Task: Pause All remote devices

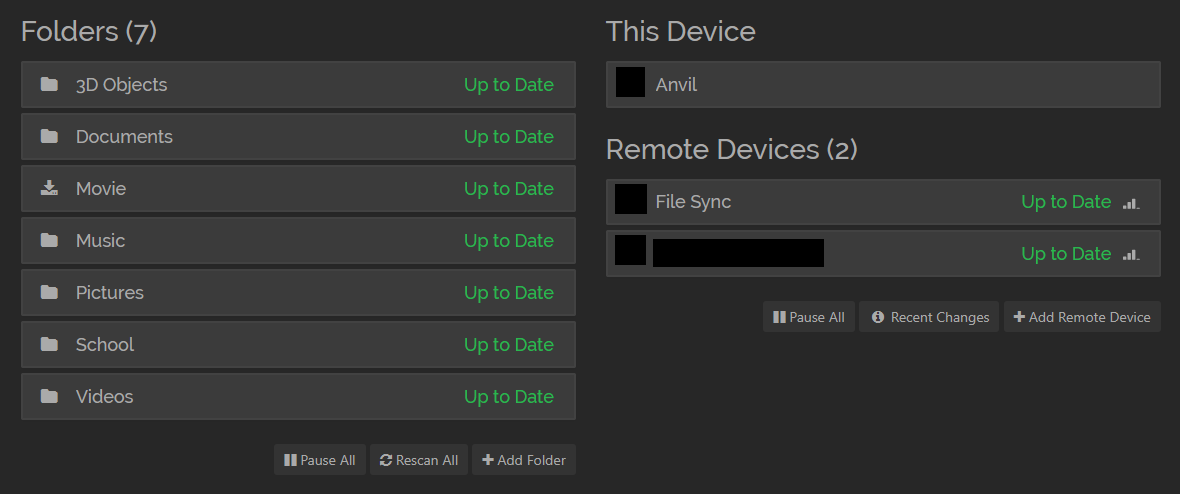Action: pos(809,317)
